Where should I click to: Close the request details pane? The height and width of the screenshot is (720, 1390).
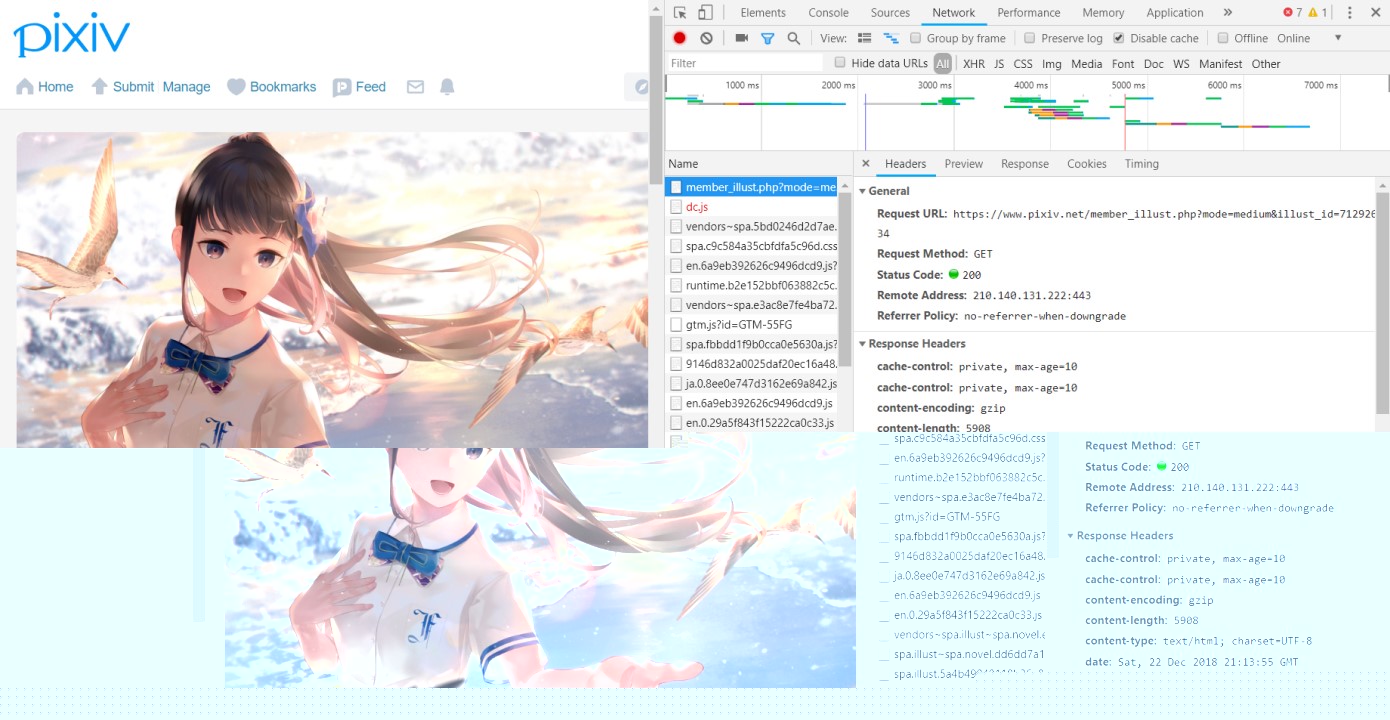pyautogui.click(x=866, y=164)
